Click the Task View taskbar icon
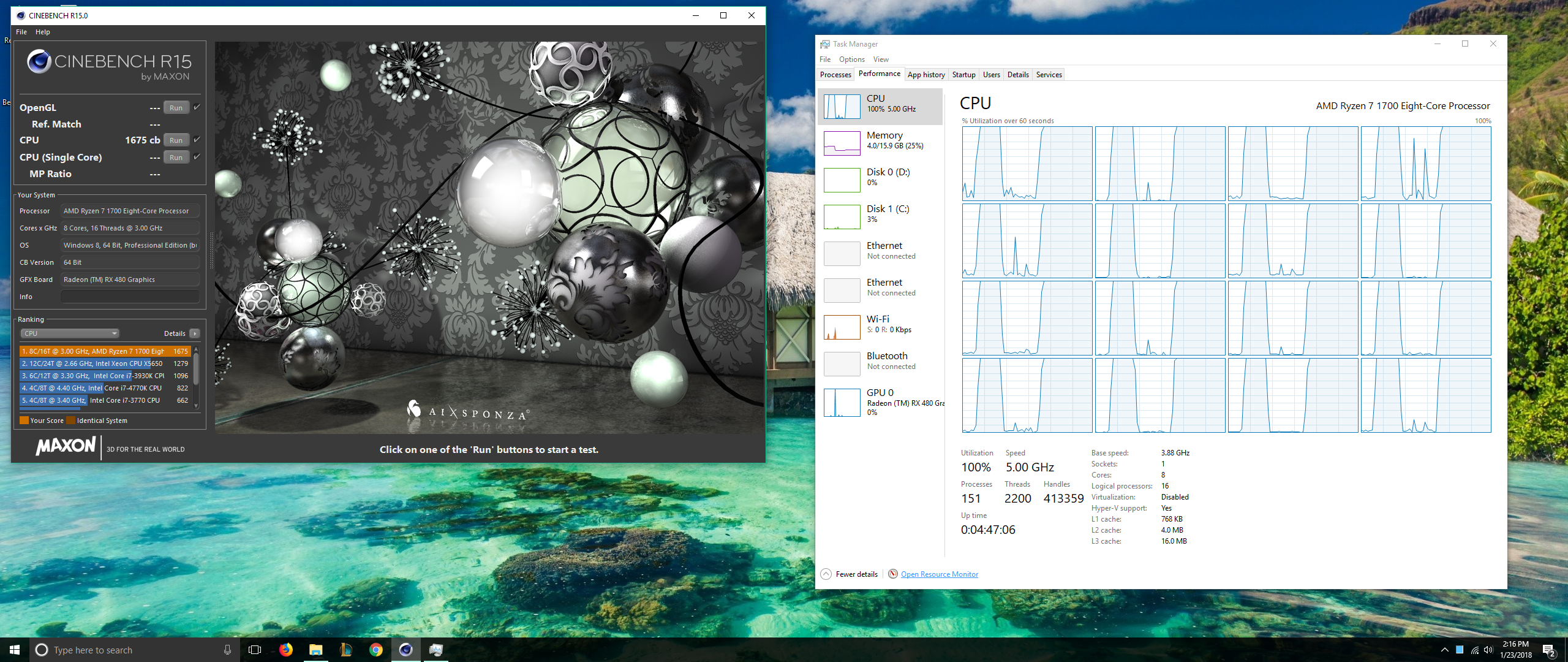 (255, 650)
